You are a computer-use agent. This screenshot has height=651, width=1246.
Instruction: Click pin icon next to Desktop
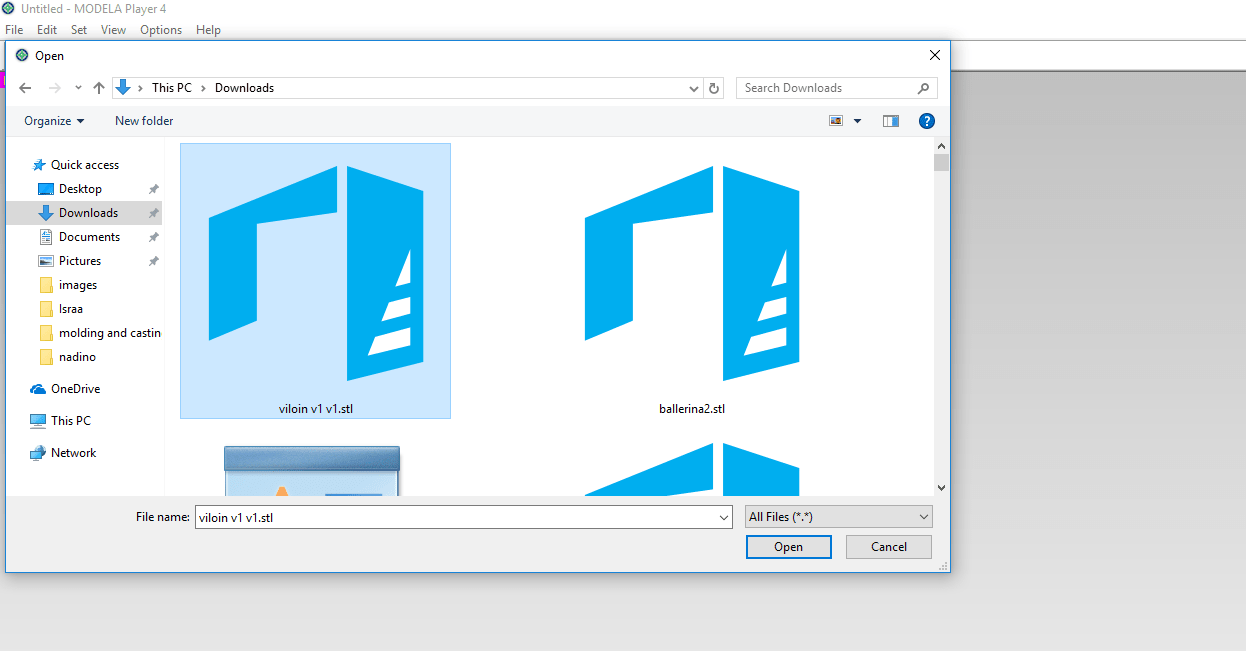click(x=153, y=189)
